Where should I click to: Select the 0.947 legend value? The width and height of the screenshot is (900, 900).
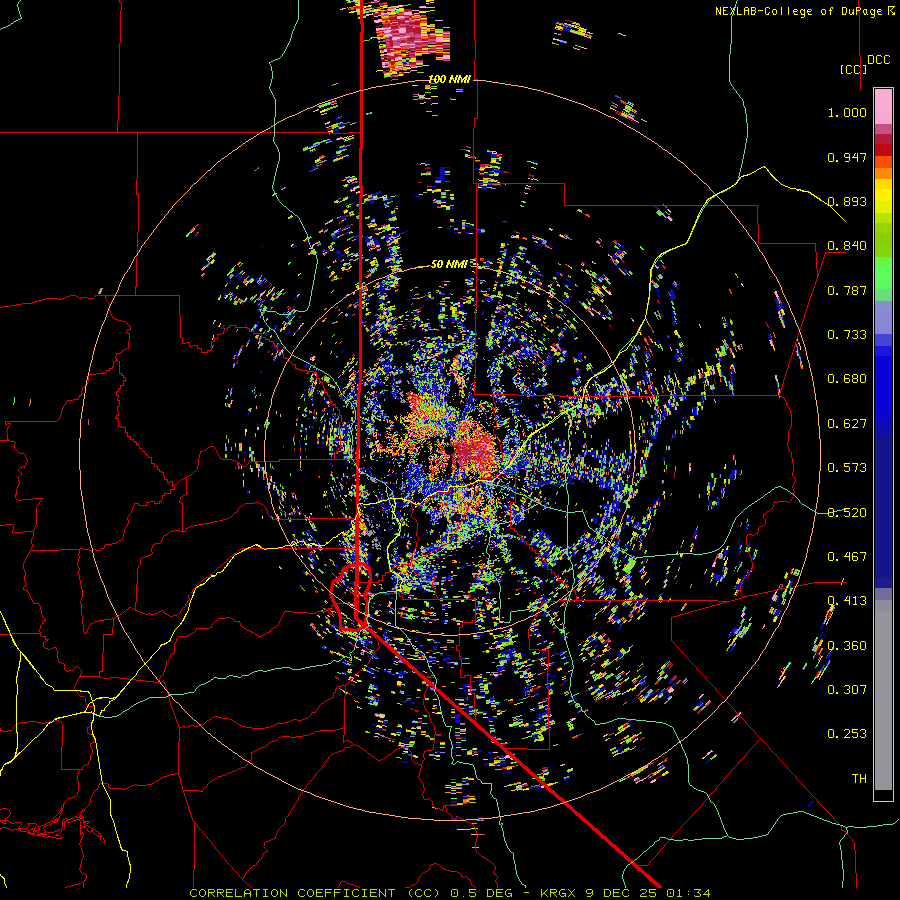(847, 157)
